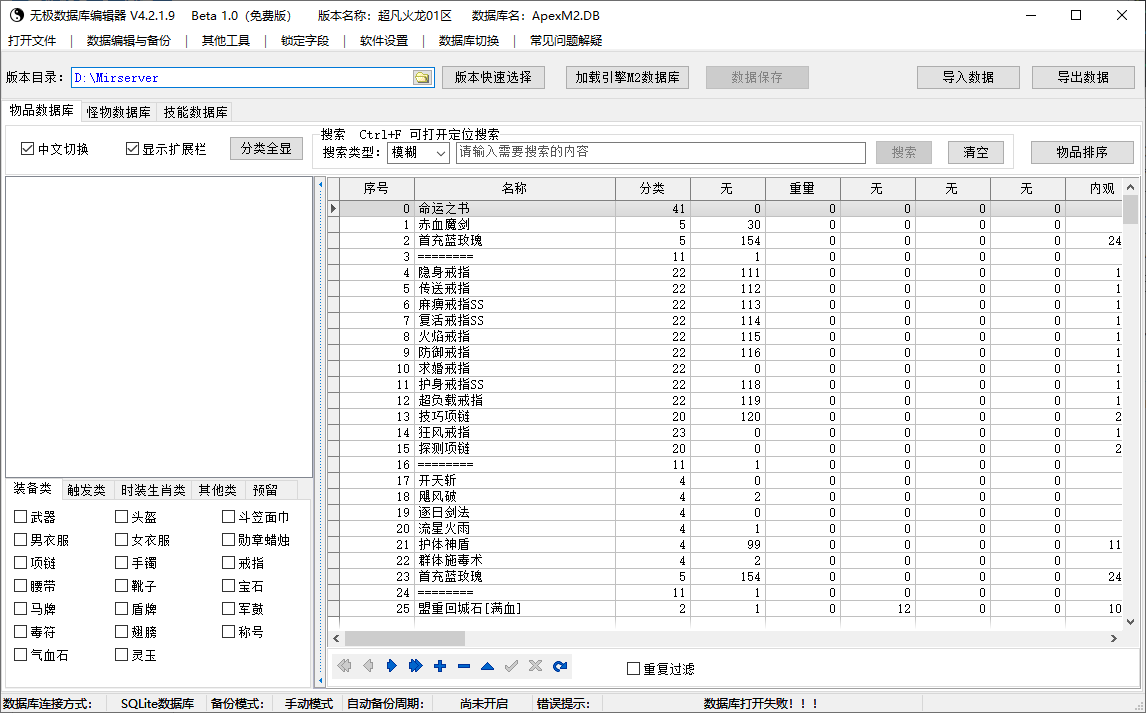Screen dimensions: 1146x713
Task: Select the add record plus icon
Action: click(x=439, y=665)
